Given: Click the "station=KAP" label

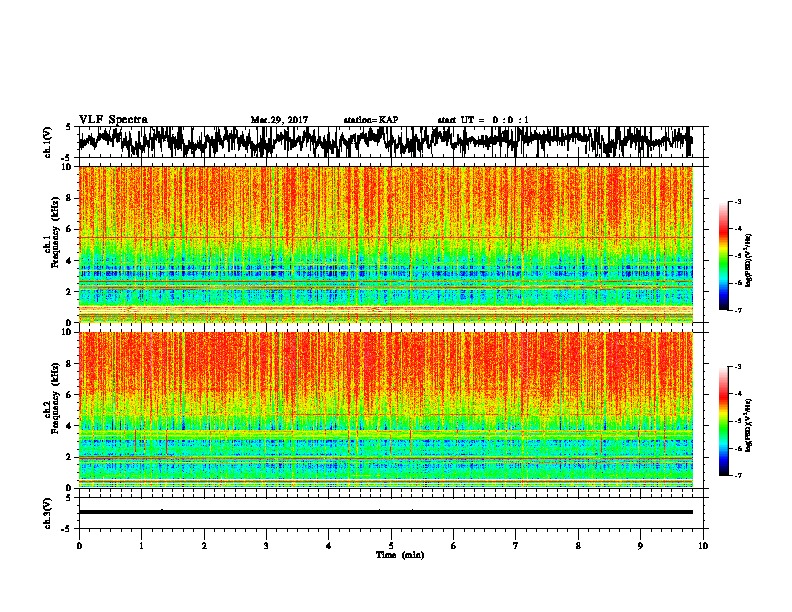Looking at the screenshot, I should point(371,120).
